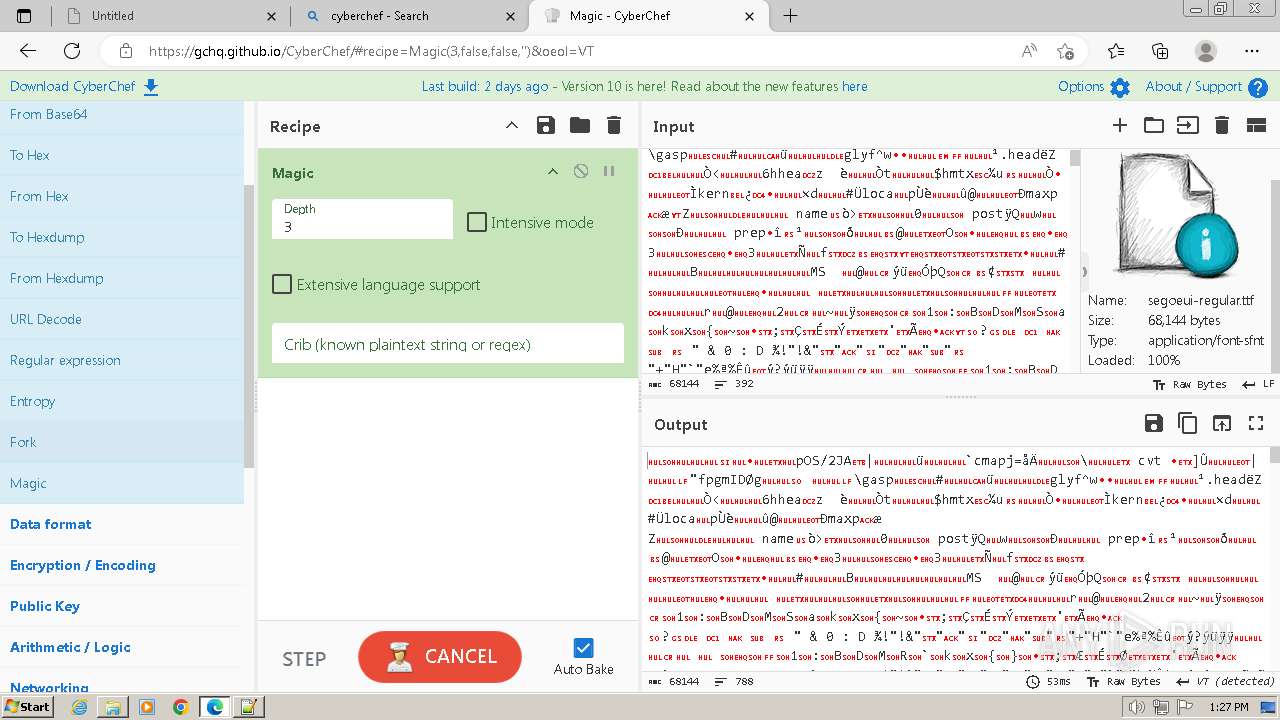Add a new input tab
This screenshot has height=720, width=1280.
(x=1120, y=125)
